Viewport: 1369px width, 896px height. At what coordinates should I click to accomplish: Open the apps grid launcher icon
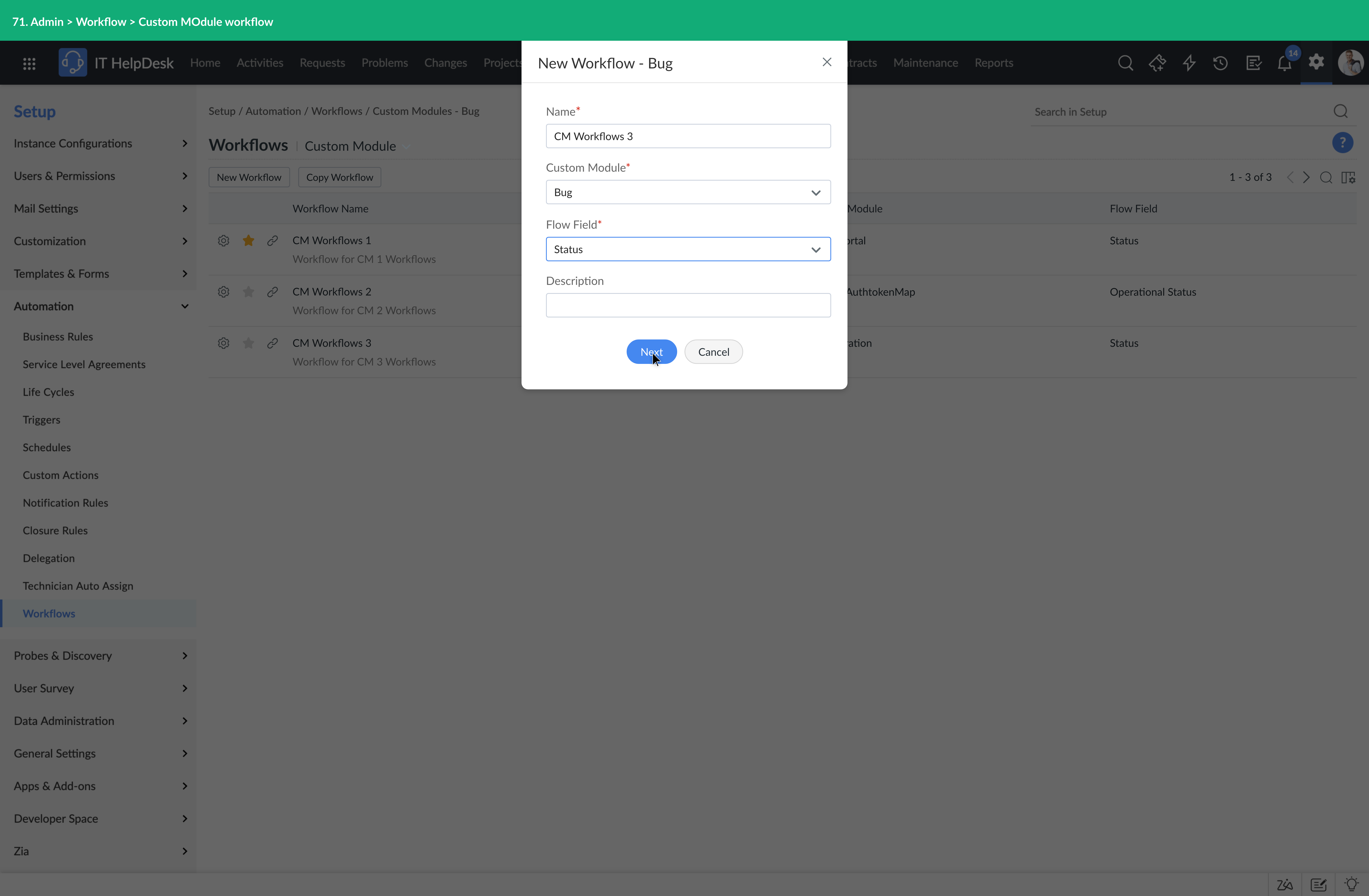point(29,63)
